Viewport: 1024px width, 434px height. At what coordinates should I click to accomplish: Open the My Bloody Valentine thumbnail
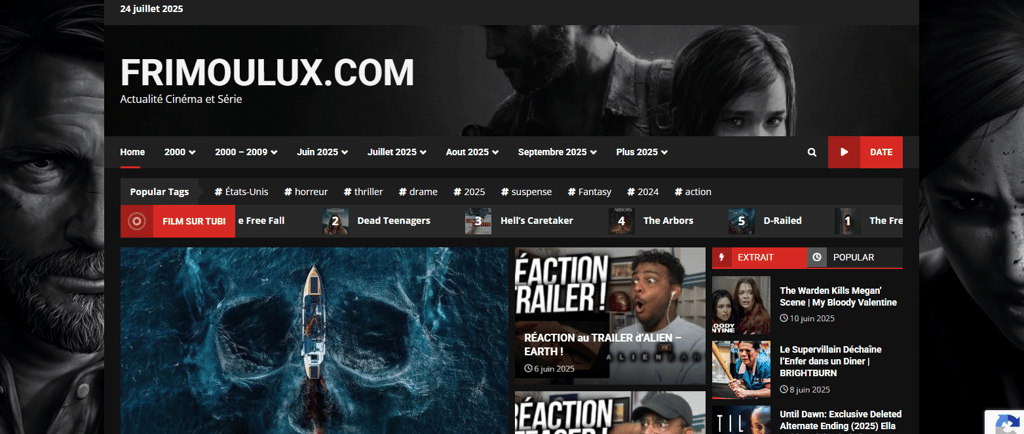click(x=741, y=305)
